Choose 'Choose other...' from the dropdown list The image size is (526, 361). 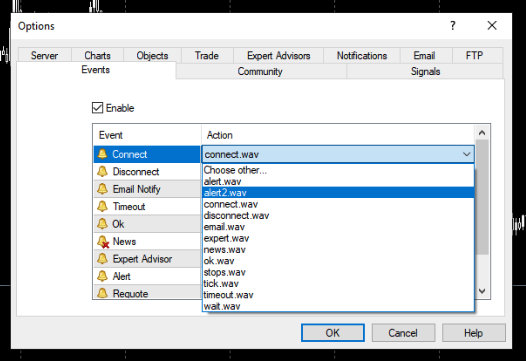tap(338, 170)
